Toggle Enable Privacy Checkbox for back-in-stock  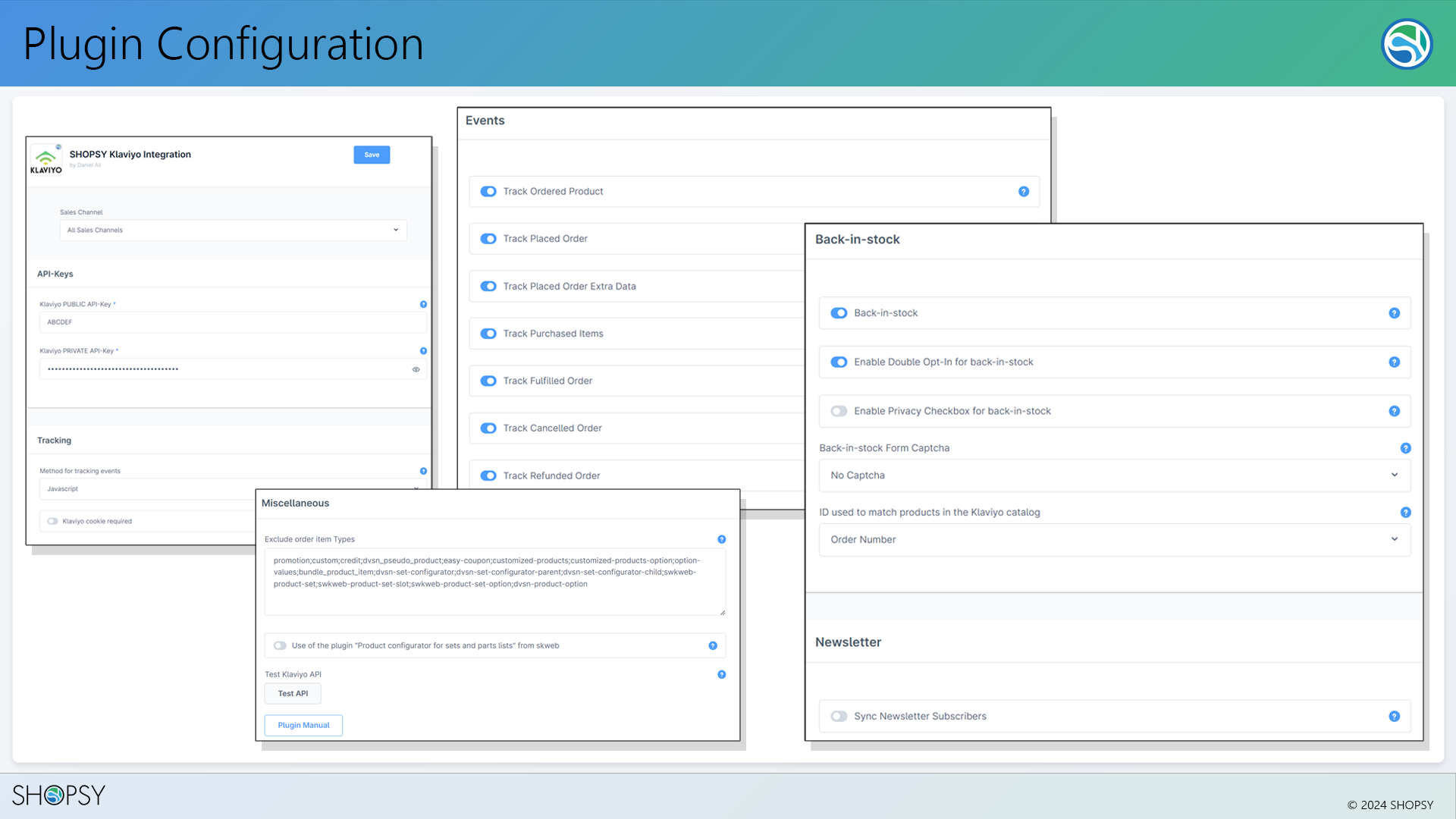pyautogui.click(x=839, y=411)
